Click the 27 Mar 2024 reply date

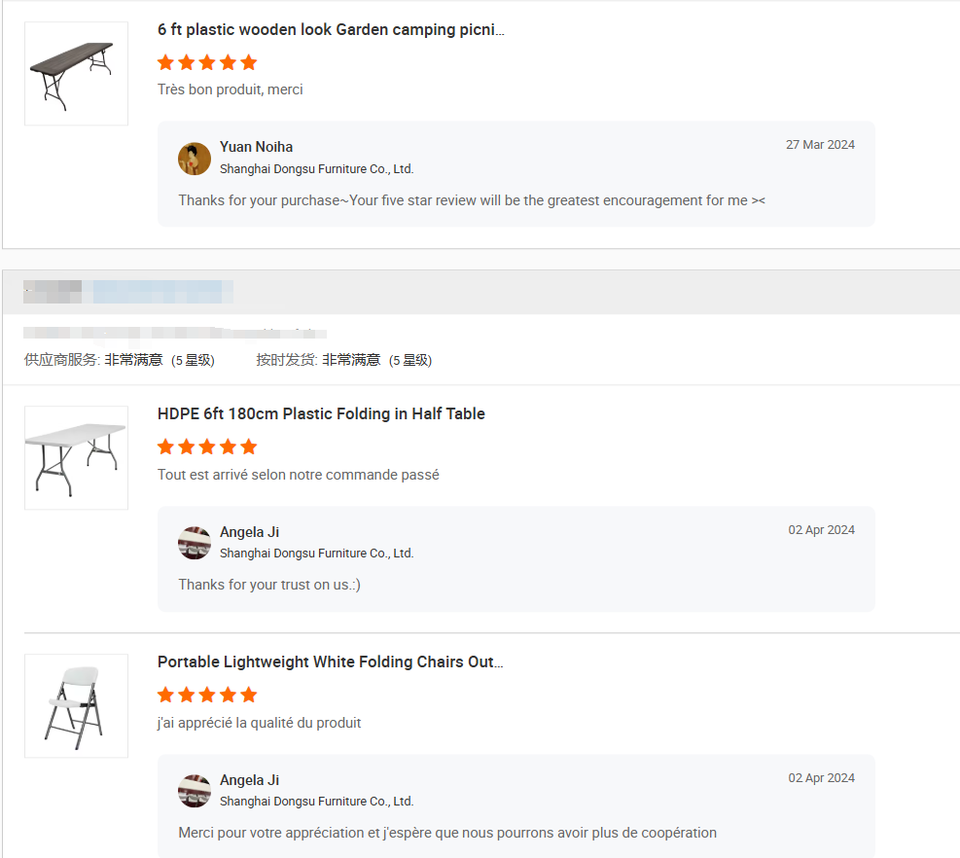(x=820, y=145)
